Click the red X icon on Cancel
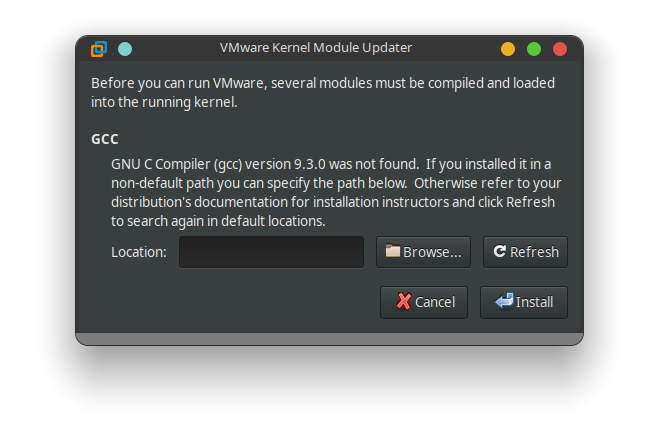This screenshot has height=431, width=659. 403,301
